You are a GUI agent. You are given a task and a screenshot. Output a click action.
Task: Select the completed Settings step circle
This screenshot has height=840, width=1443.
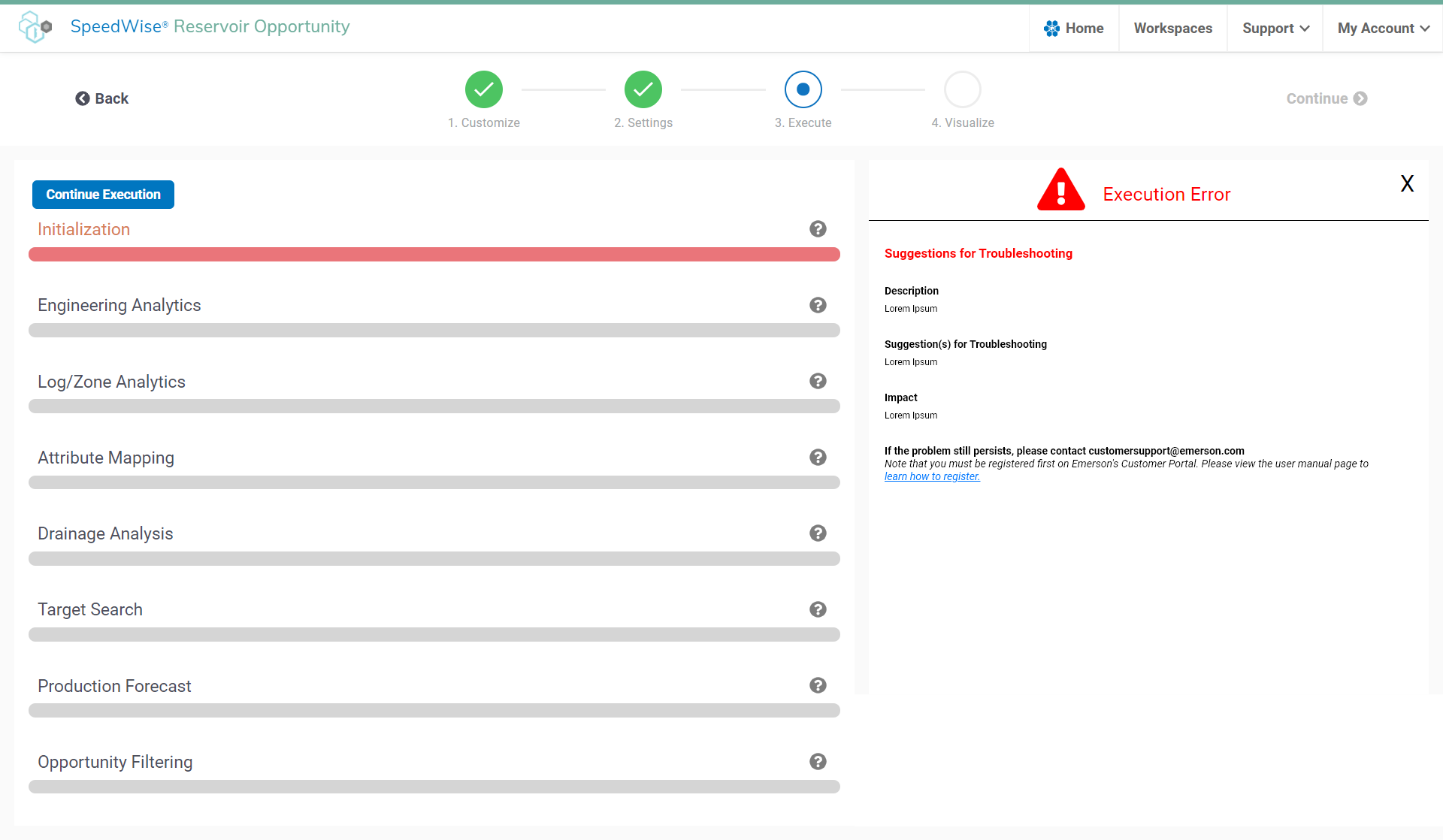[643, 89]
